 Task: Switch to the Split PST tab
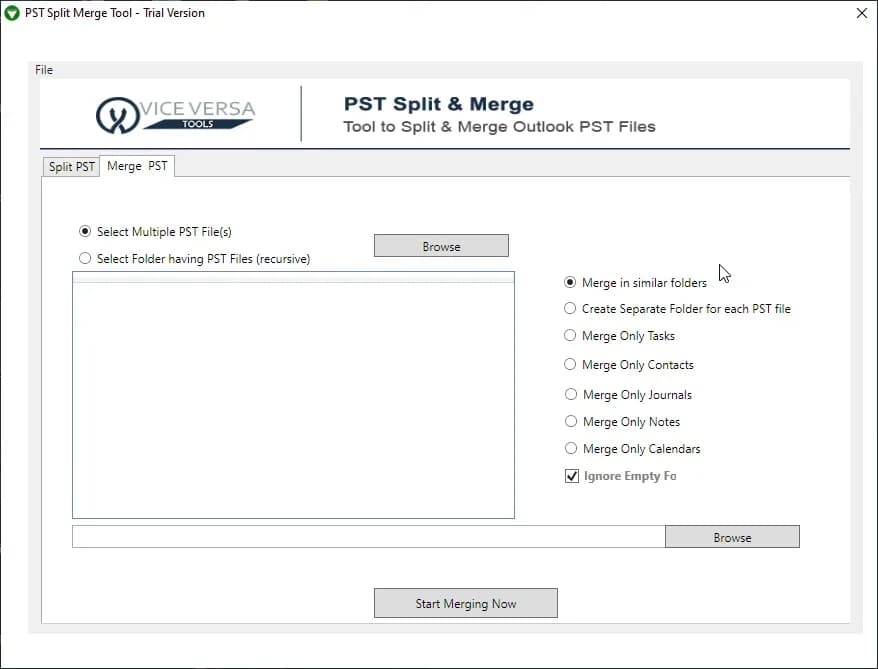[x=71, y=167]
